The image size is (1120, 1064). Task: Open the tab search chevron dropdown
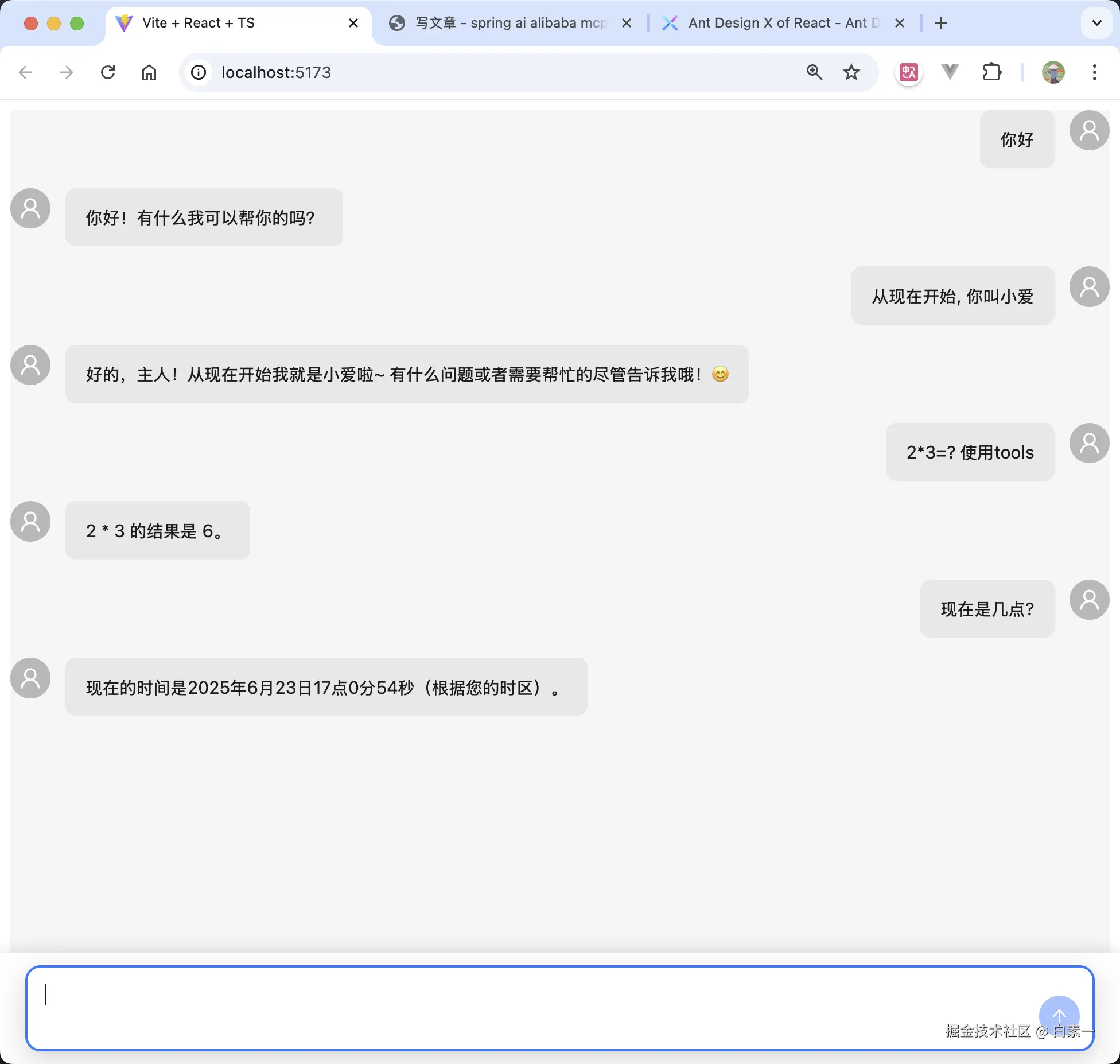1096,23
